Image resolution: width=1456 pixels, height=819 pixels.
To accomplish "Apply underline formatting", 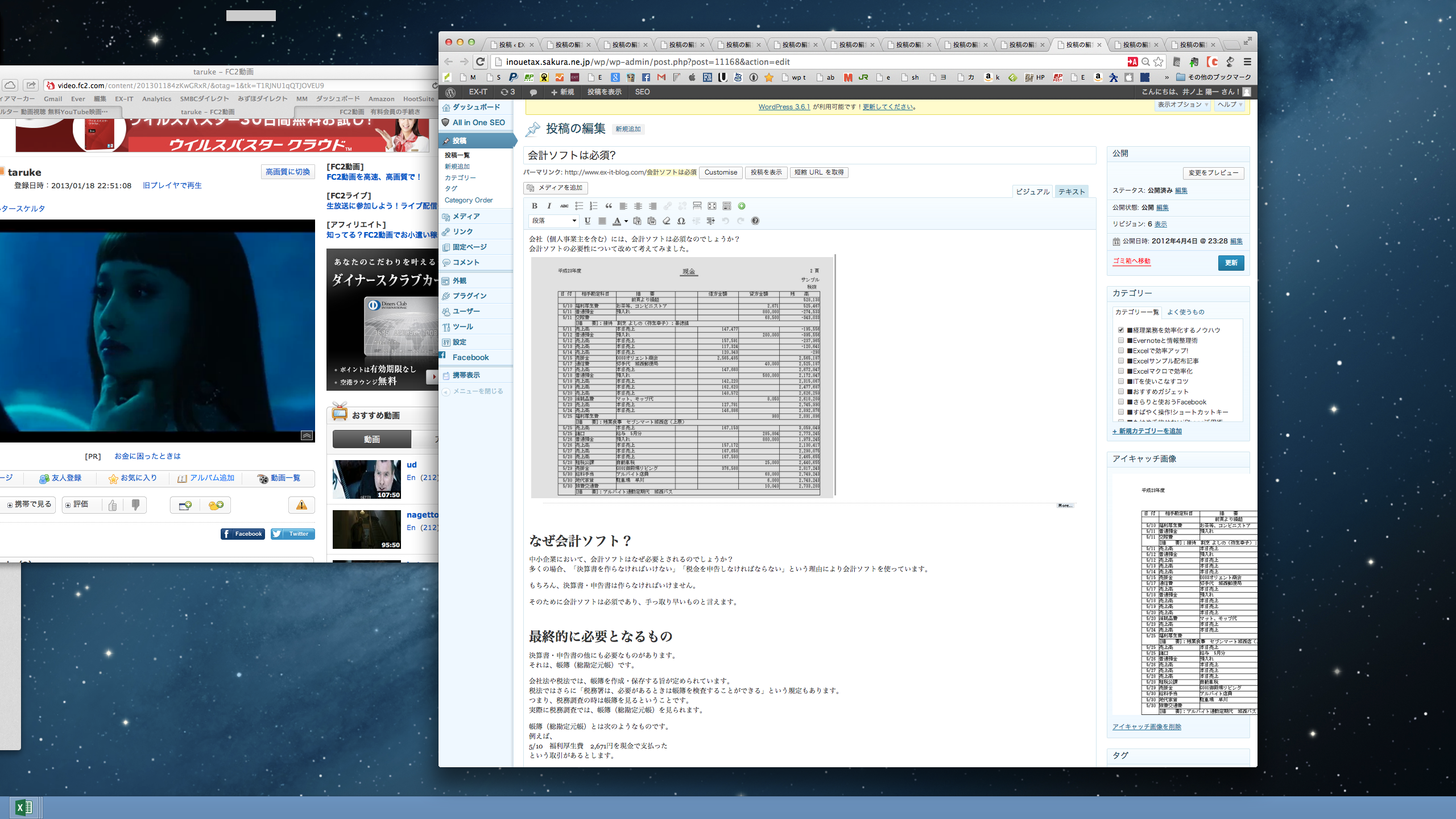I will tap(588, 221).
